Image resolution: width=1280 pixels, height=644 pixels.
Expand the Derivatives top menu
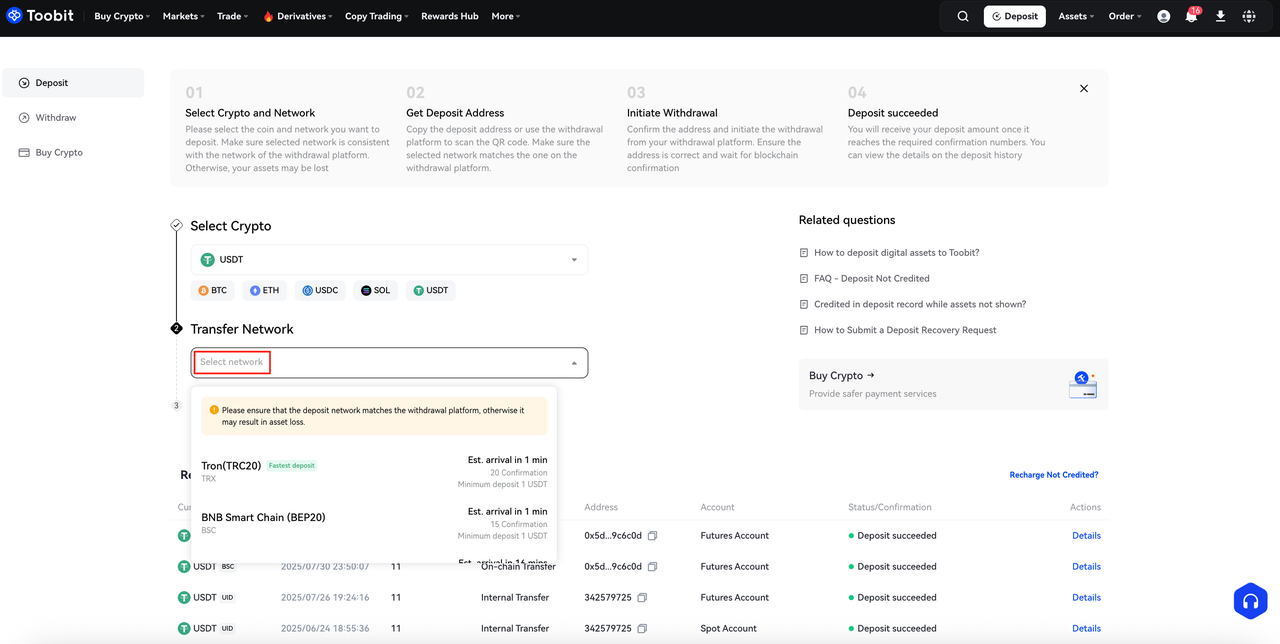click(x=298, y=16)
